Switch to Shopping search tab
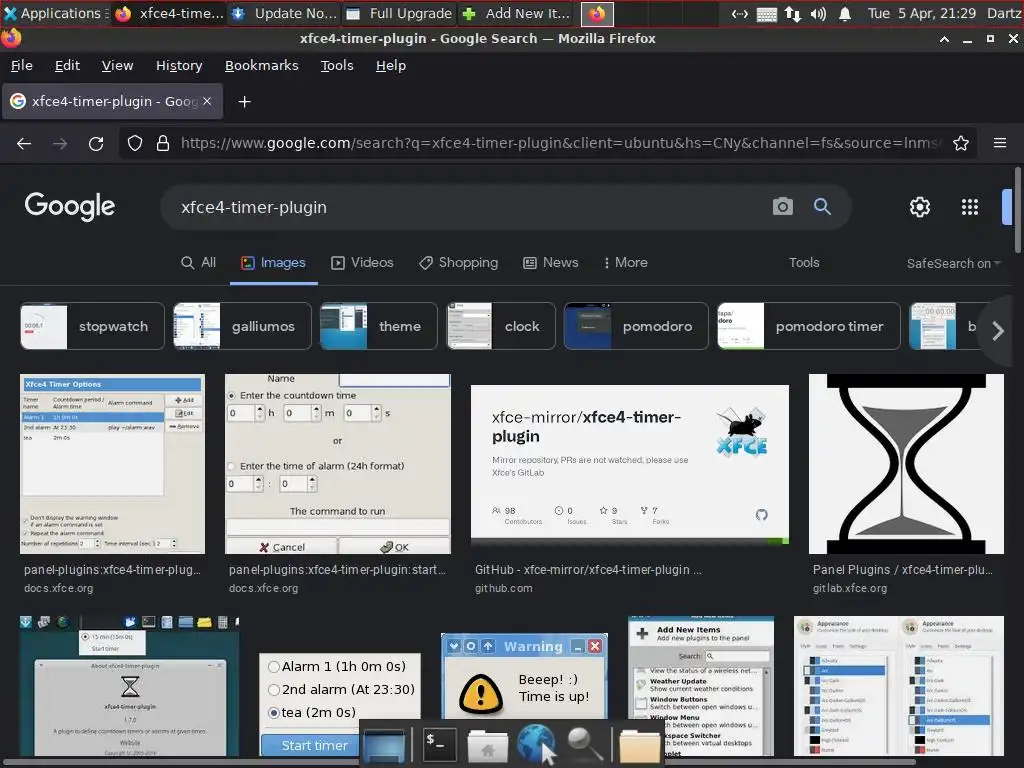 [458, 263]
